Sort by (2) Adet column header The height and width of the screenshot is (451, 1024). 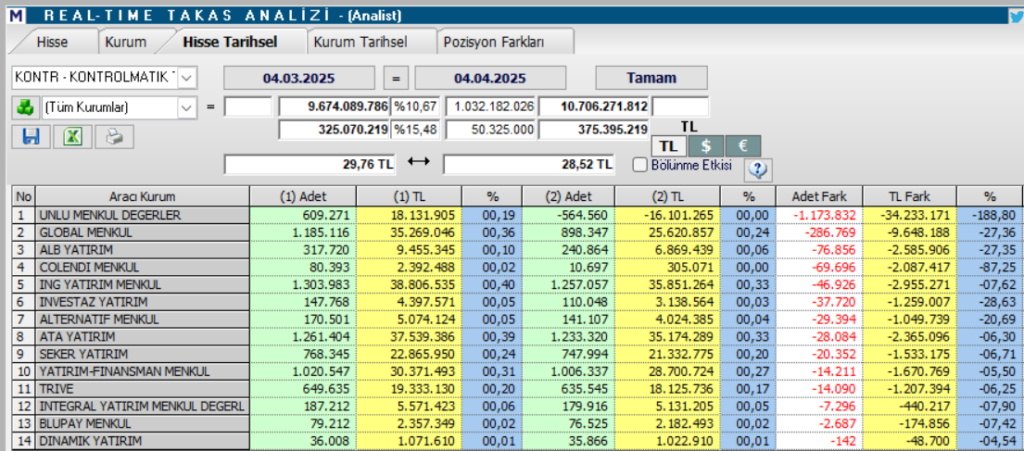coord(568,196)
